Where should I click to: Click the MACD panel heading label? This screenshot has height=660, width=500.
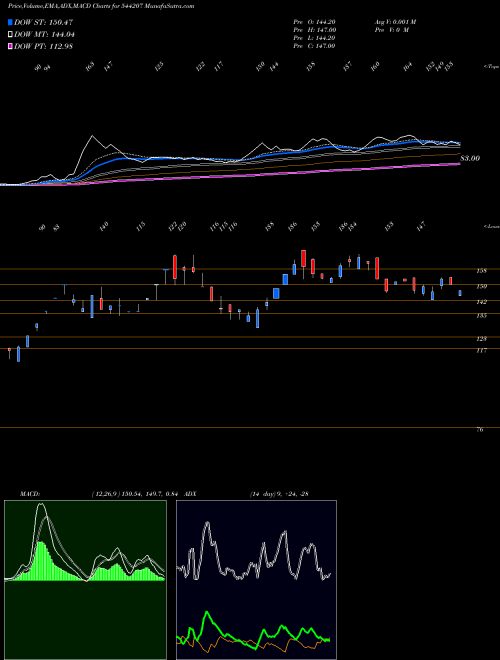29,494
